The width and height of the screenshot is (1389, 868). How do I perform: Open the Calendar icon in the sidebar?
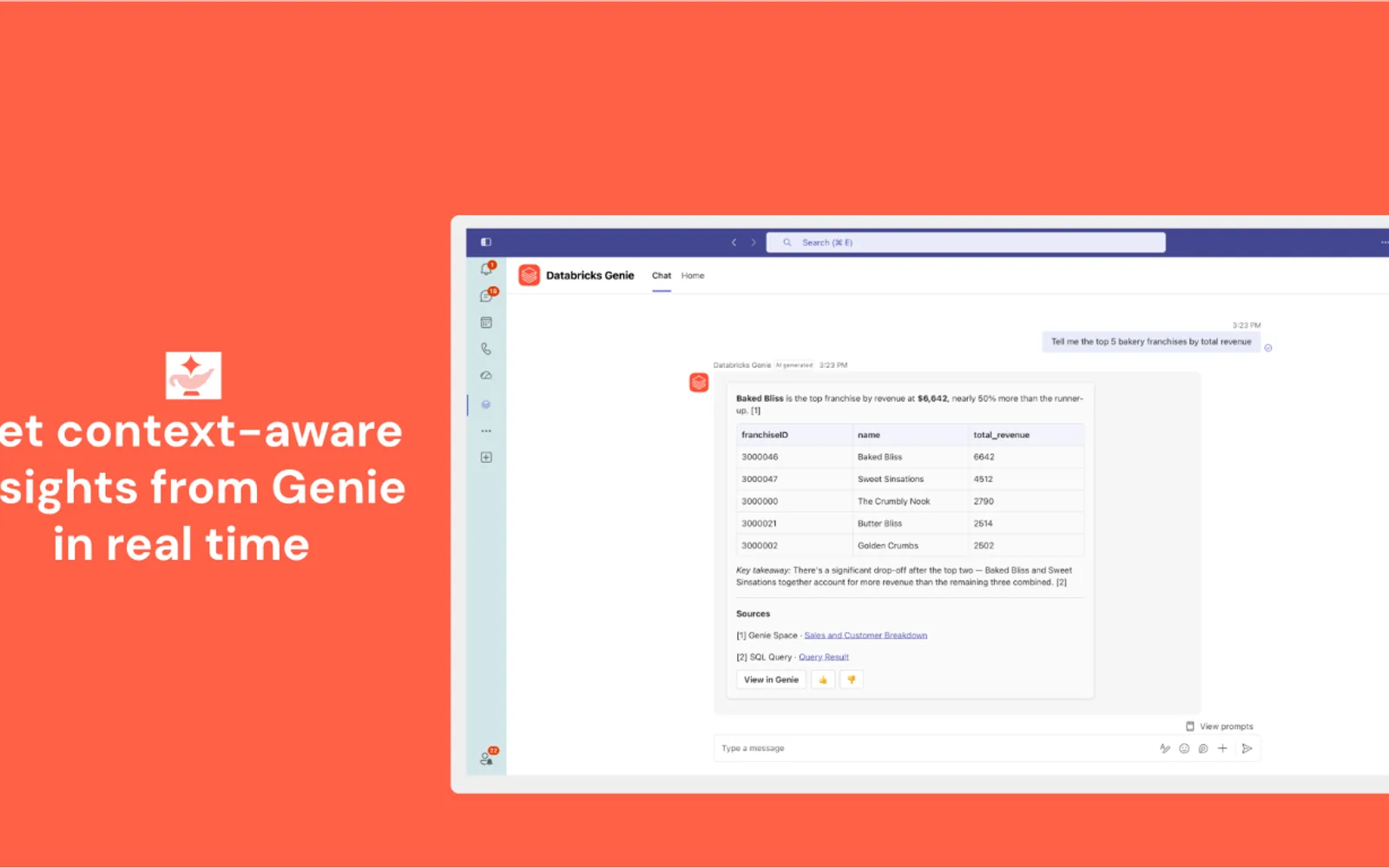(486, 323)
